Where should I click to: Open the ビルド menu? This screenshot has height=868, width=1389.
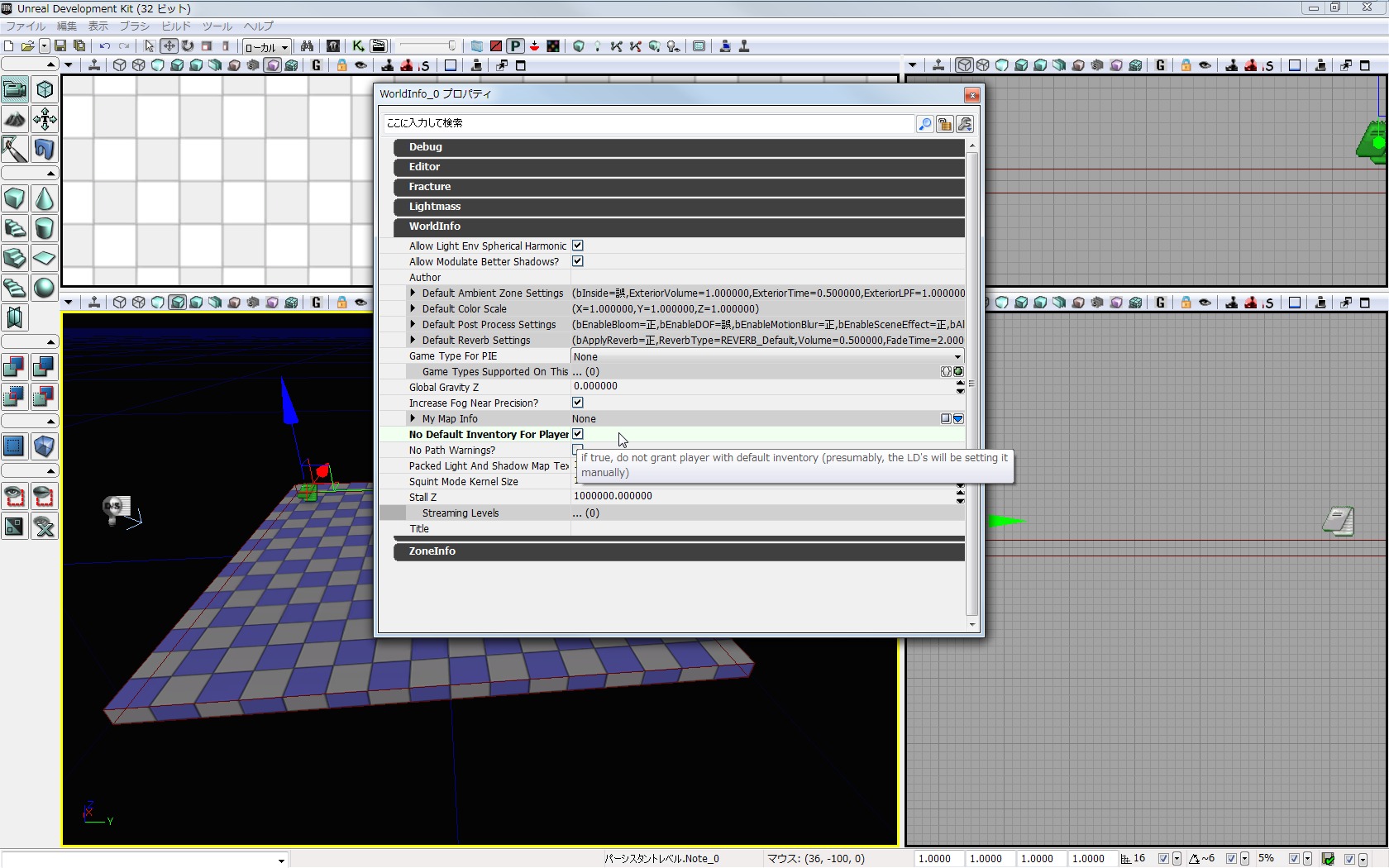(x=176, y=26)
